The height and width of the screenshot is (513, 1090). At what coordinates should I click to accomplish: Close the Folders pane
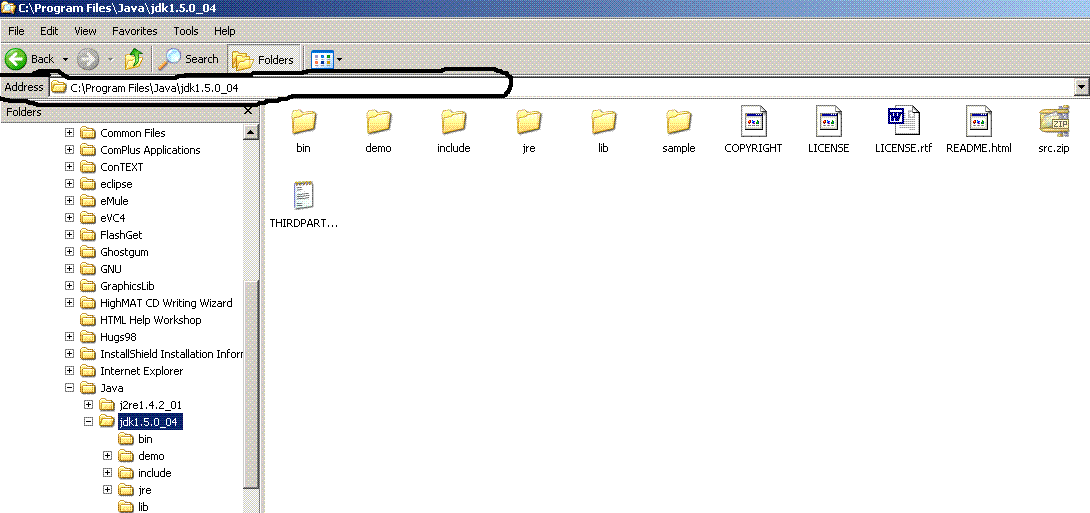[248, 111]
